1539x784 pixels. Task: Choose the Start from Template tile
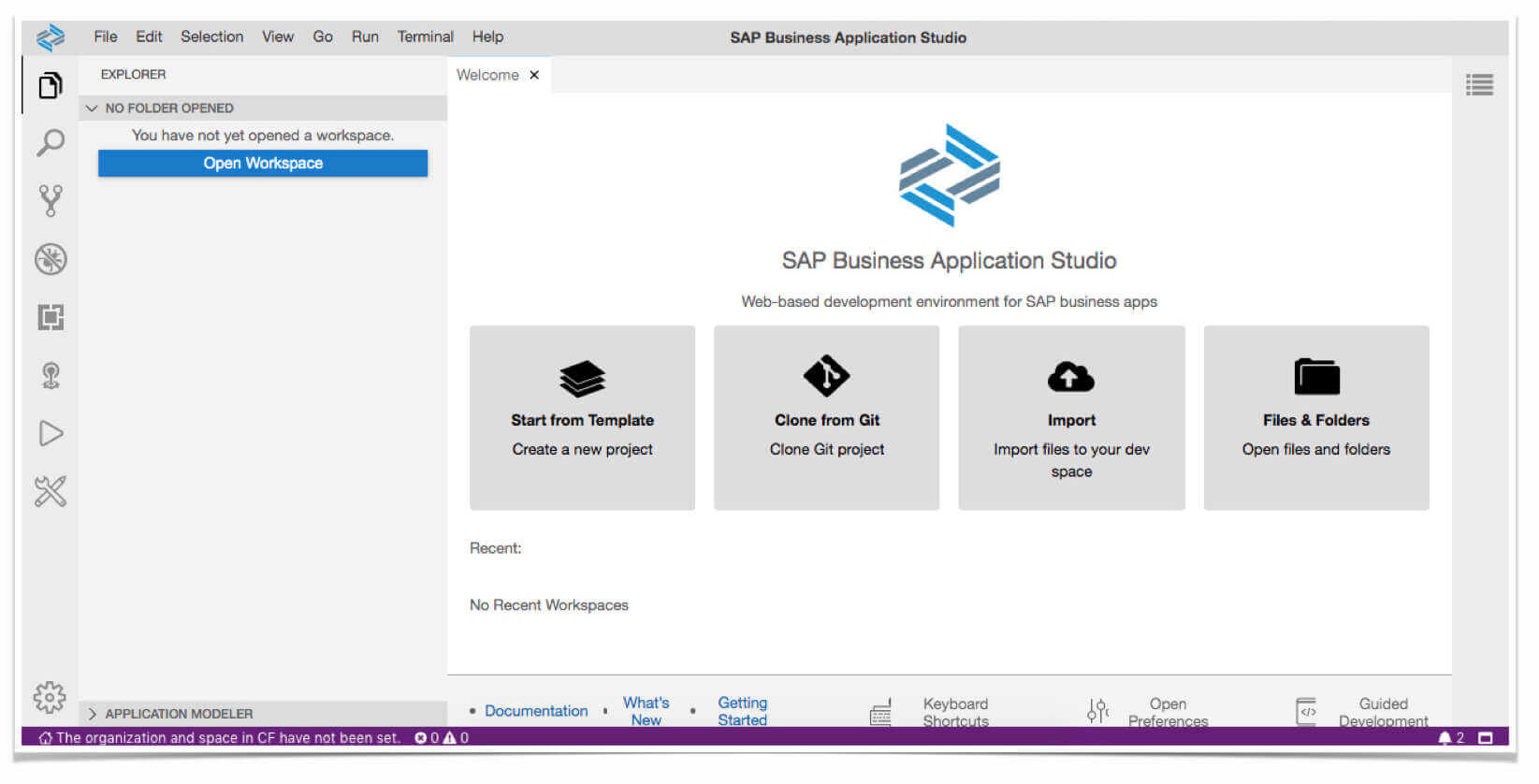pos(582,417)
